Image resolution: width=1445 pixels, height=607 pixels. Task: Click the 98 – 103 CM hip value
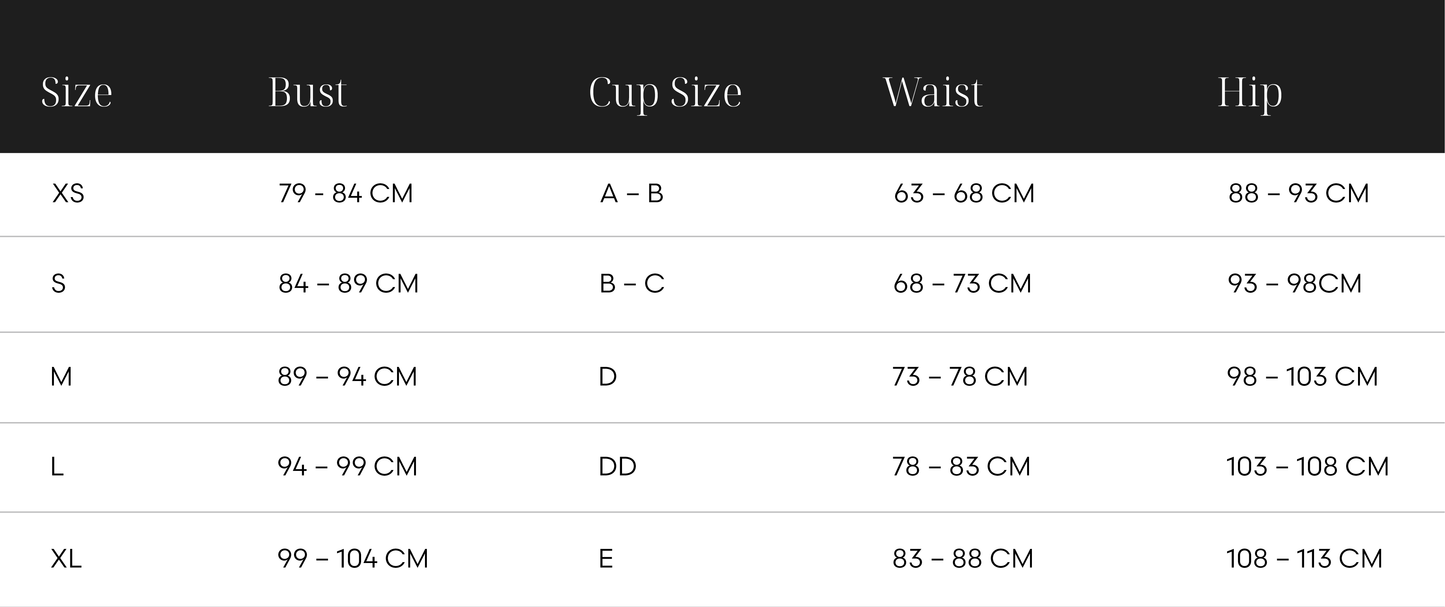[x=1302, y=377]
